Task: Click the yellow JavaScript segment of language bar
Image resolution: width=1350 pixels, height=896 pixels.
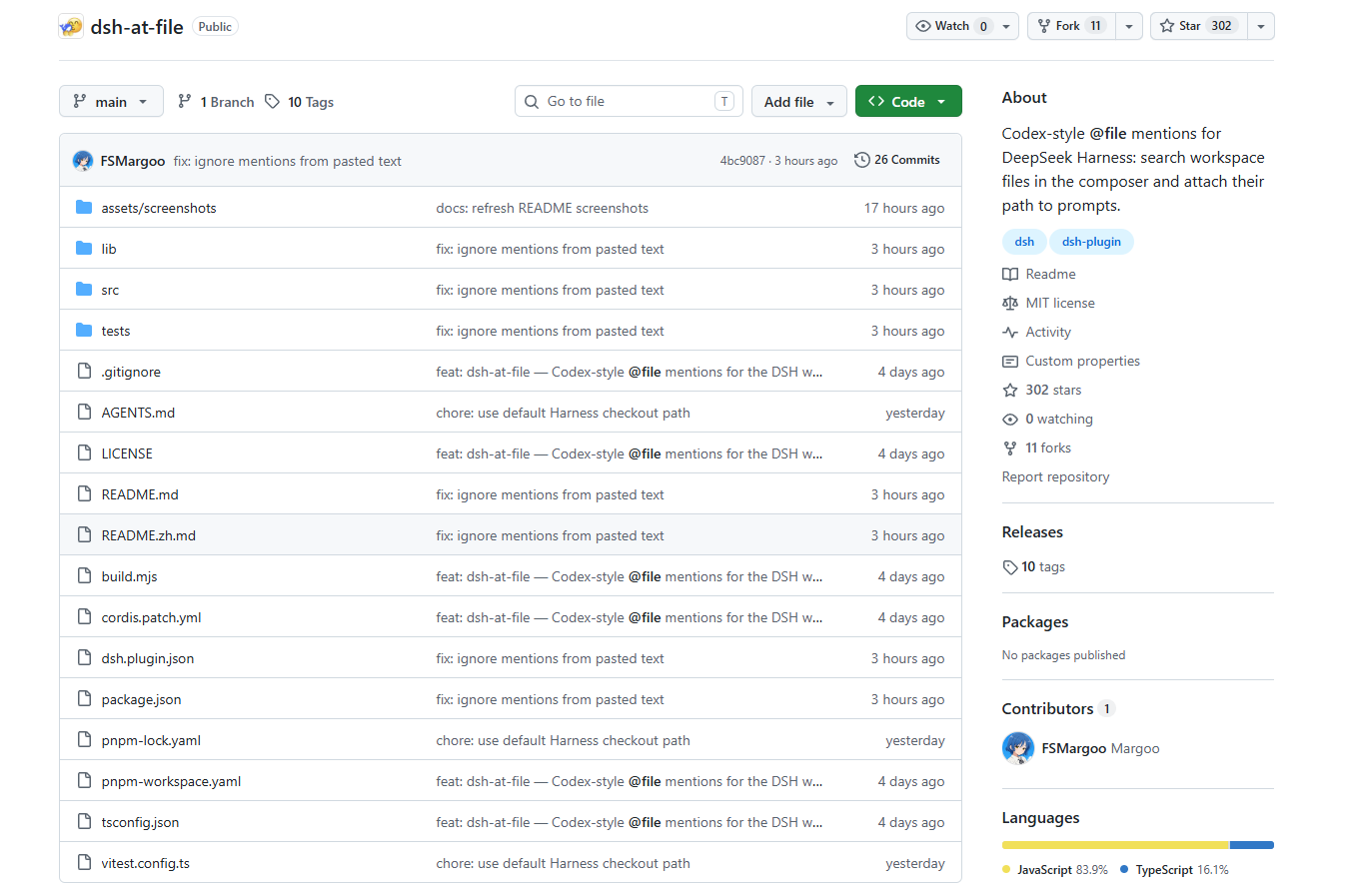Action: [1116, 845]
